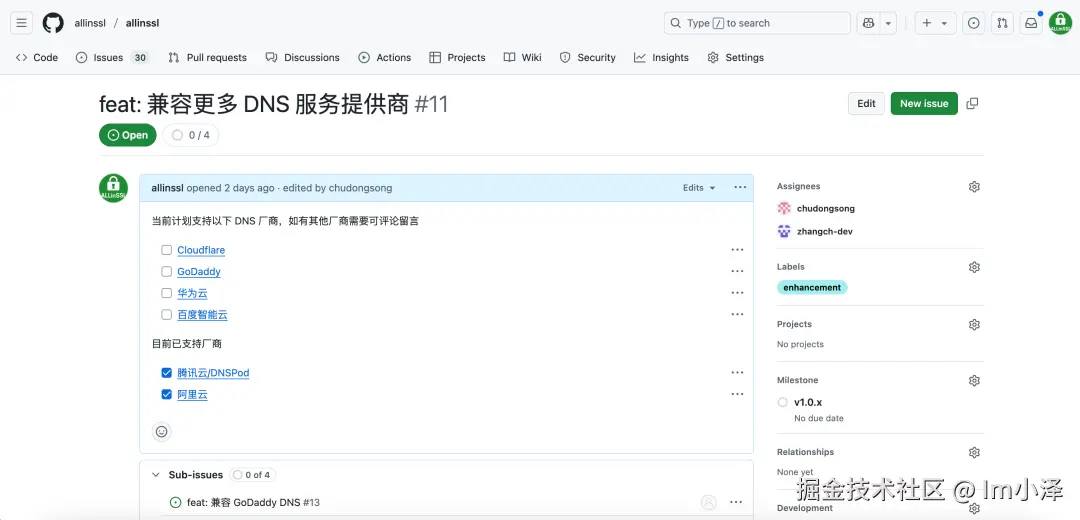1080x520 pixels.
Task: Open the Copilot dropdown arrow
Action: [x=889, y=23]
